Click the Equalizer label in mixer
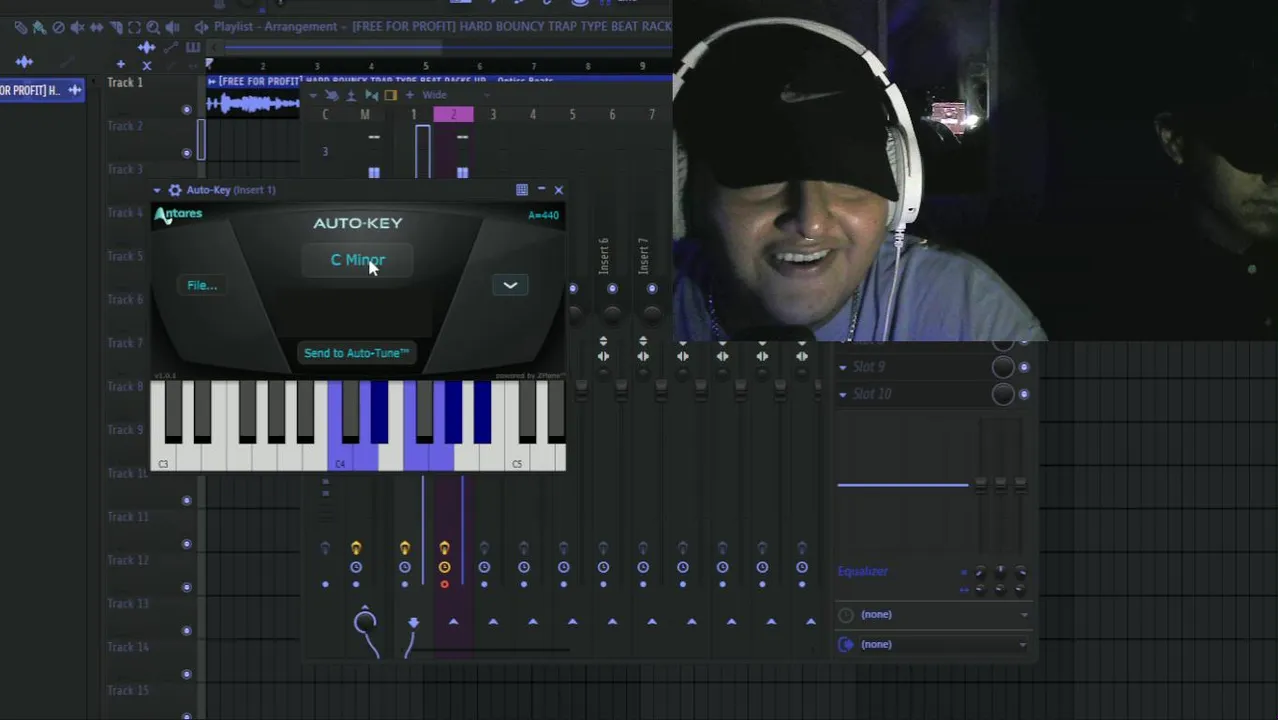Viewport: 1278px width, 720px height. pos(863,571)
